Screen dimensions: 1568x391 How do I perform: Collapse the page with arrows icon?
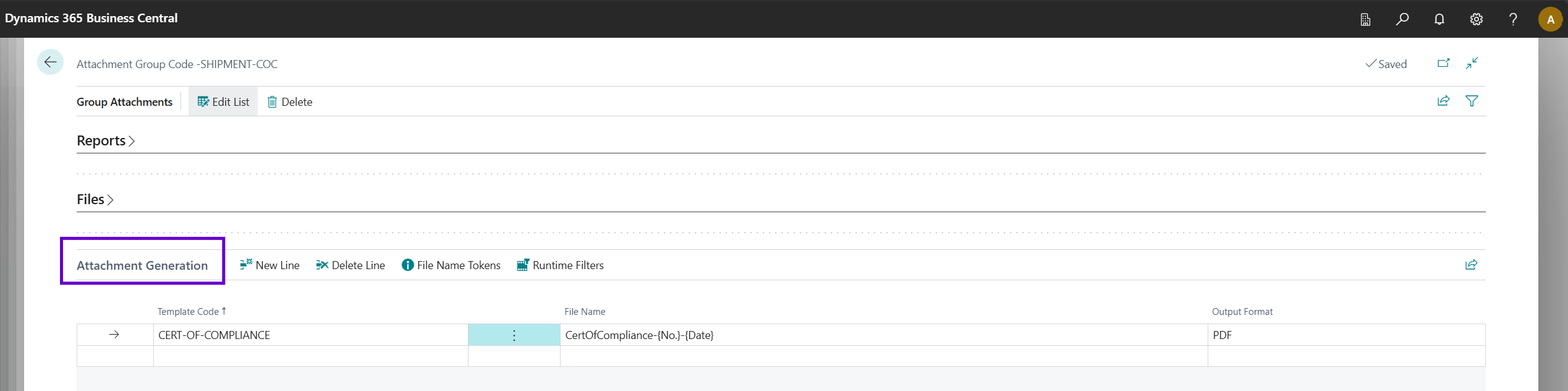1472,63
